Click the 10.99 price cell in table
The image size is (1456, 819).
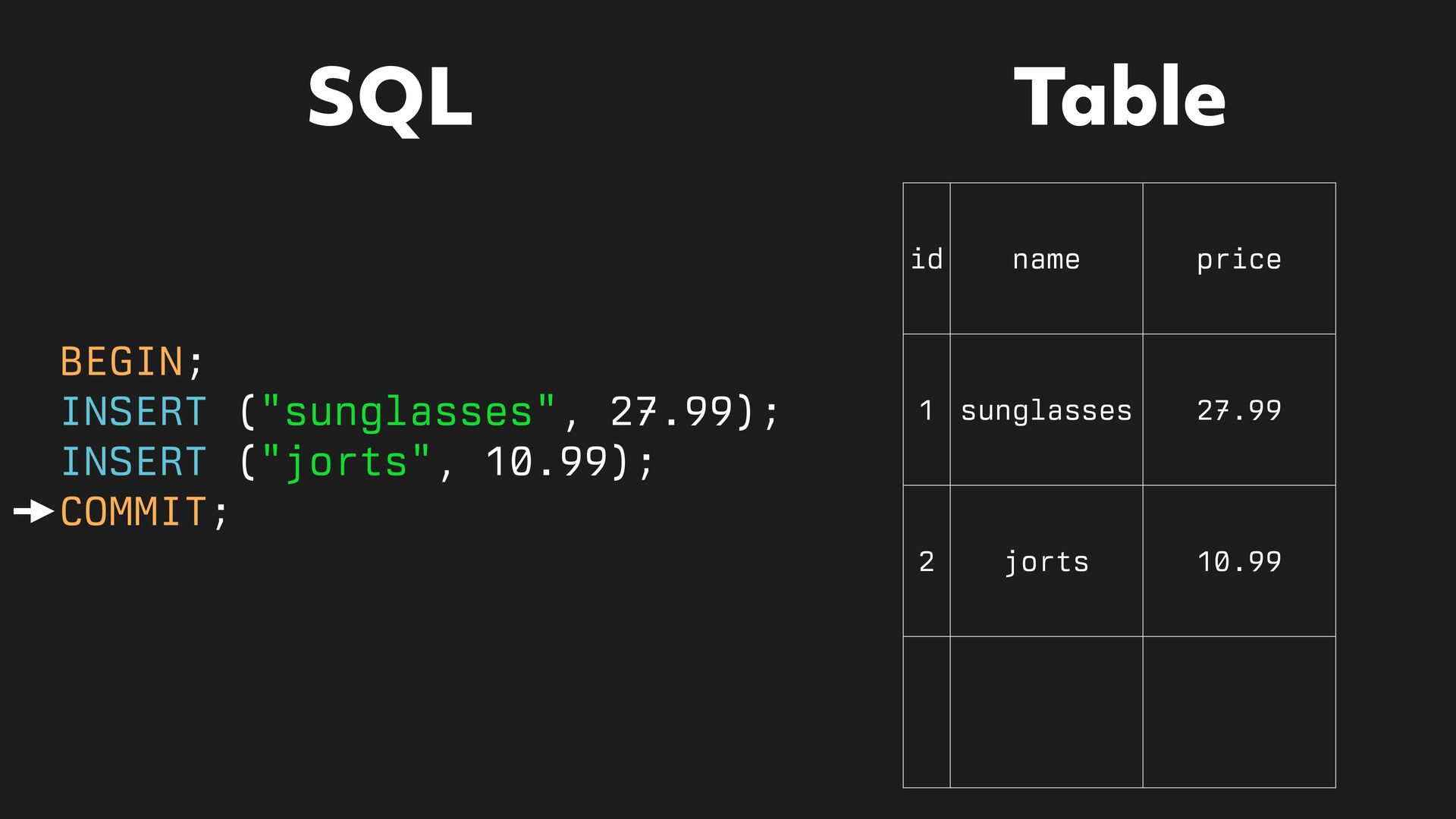[x=1238, y=562]
